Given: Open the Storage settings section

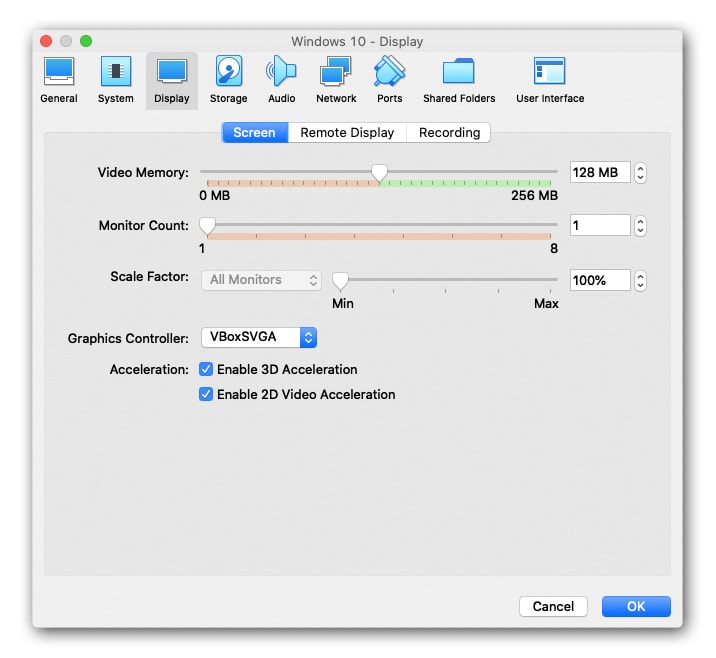Looking at the screenshot, I should [228, 80].
